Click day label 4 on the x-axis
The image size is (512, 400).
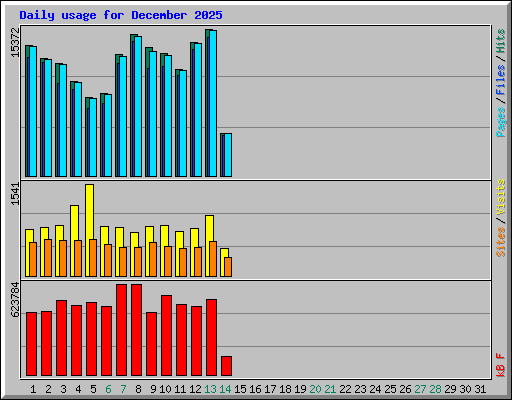(78, 389)
